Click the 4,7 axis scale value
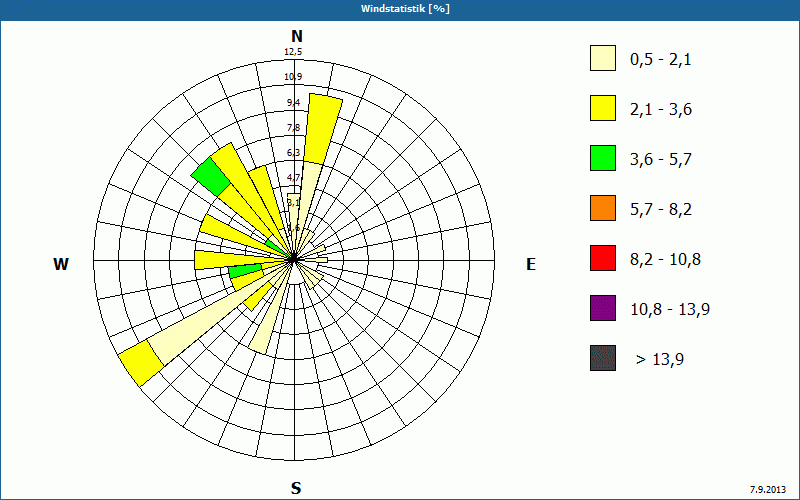Viewport: 800px width, 500px height. [293, 178]
